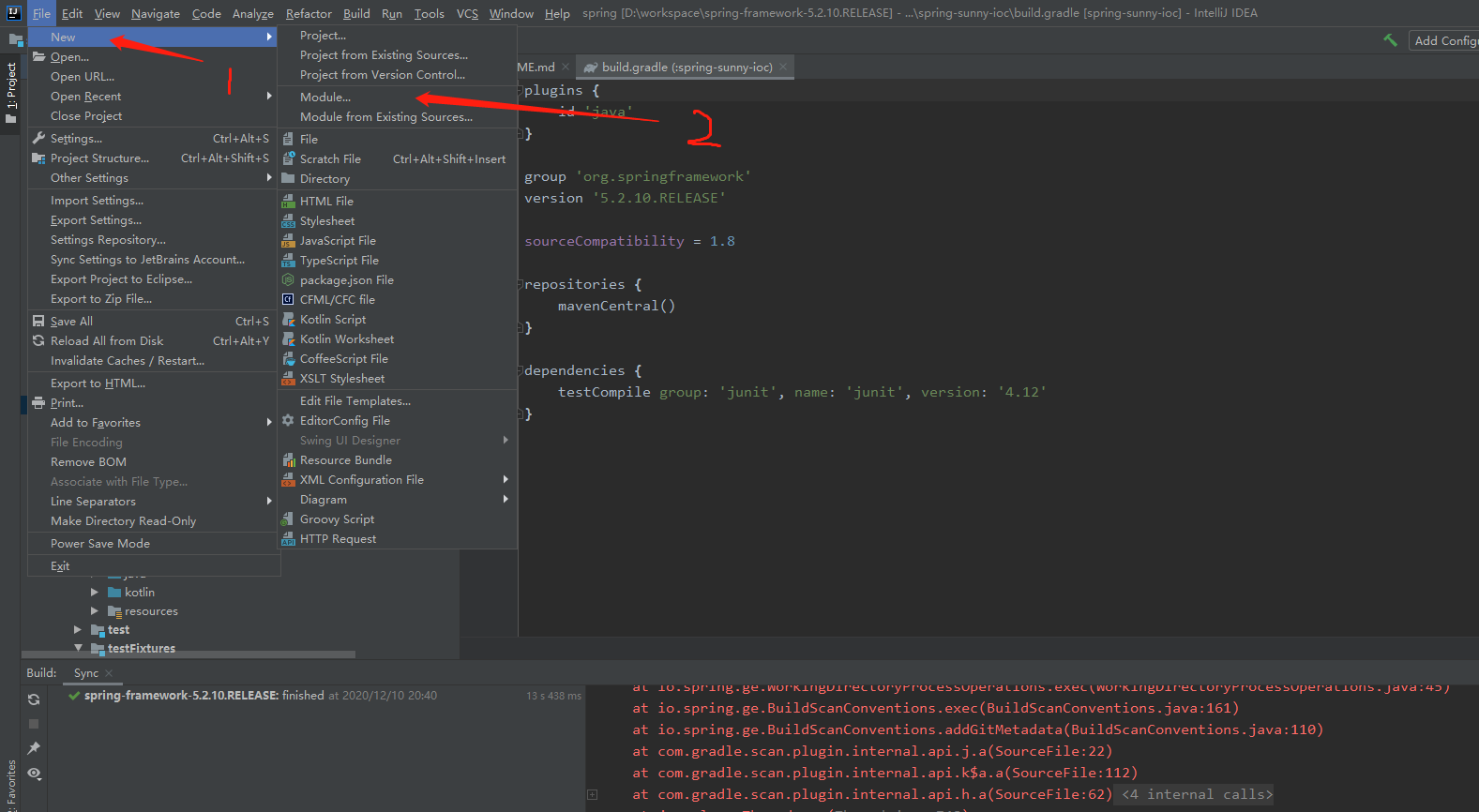Image resolution: width=1479 pixels, height=812 pixels.
Task: Click the build hammer icon
Action: [1390, 40]
